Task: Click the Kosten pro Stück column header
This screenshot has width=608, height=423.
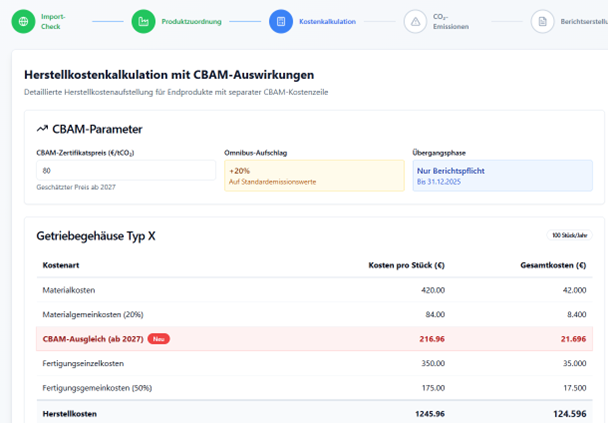Action: (405, 266)
